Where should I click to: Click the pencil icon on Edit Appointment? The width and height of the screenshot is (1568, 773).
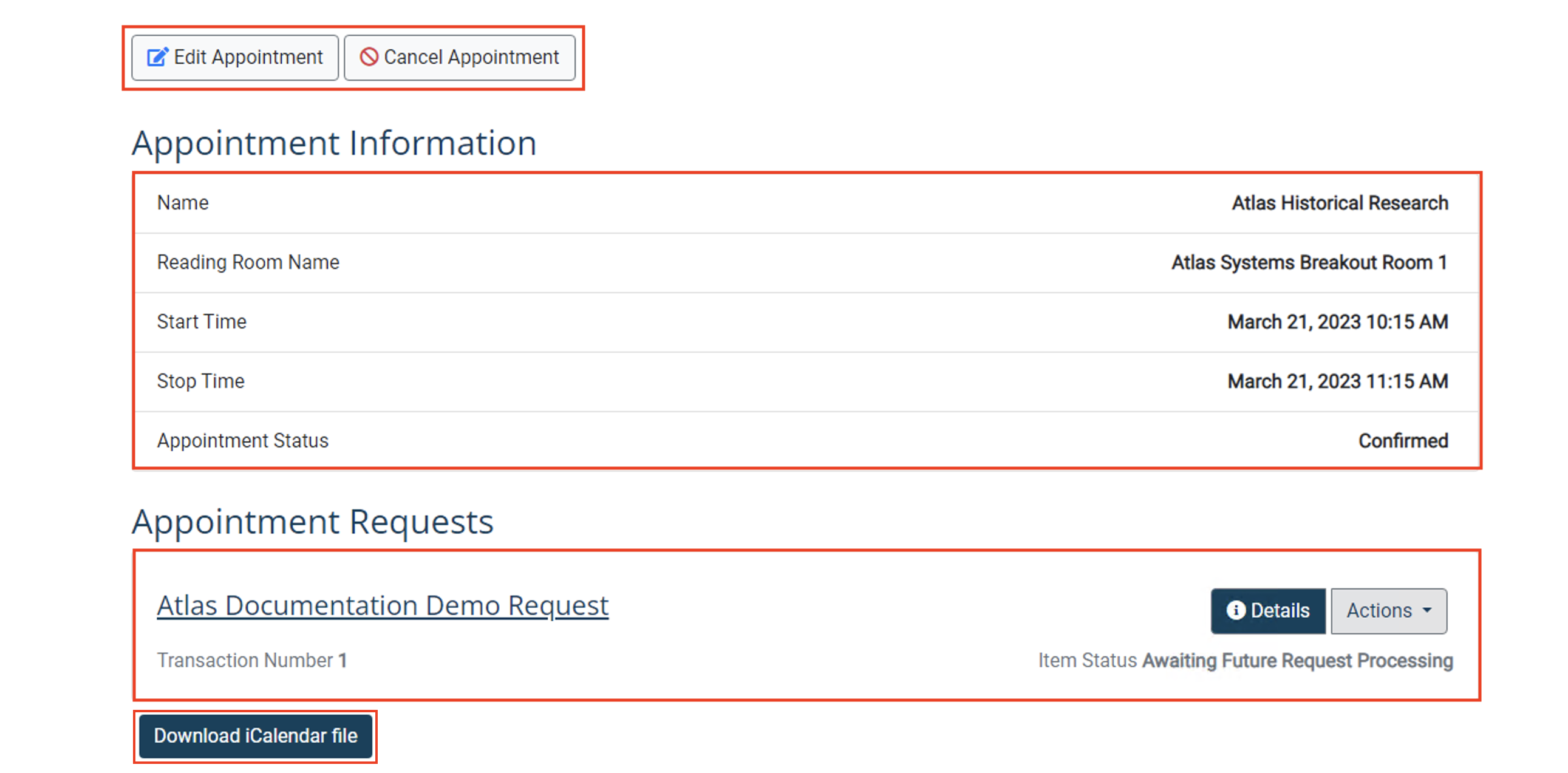pos(158,56)
